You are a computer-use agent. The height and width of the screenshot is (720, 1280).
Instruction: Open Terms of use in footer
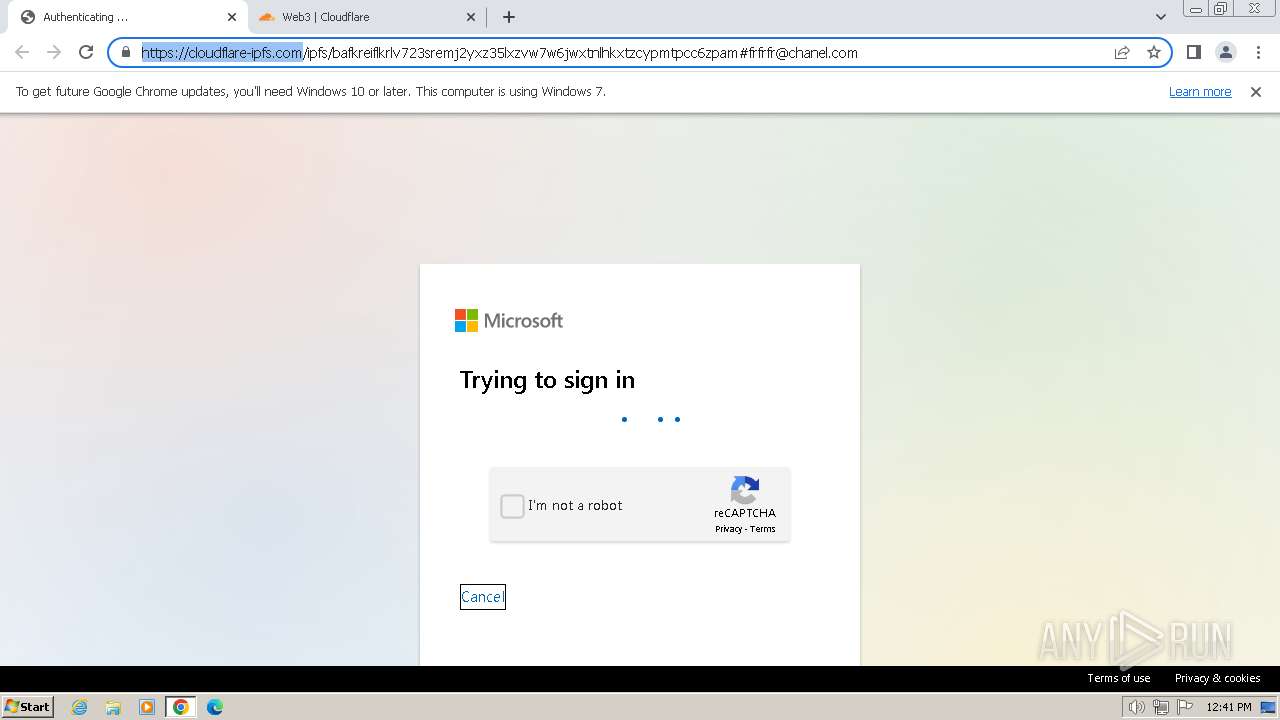click(1119, 678)
